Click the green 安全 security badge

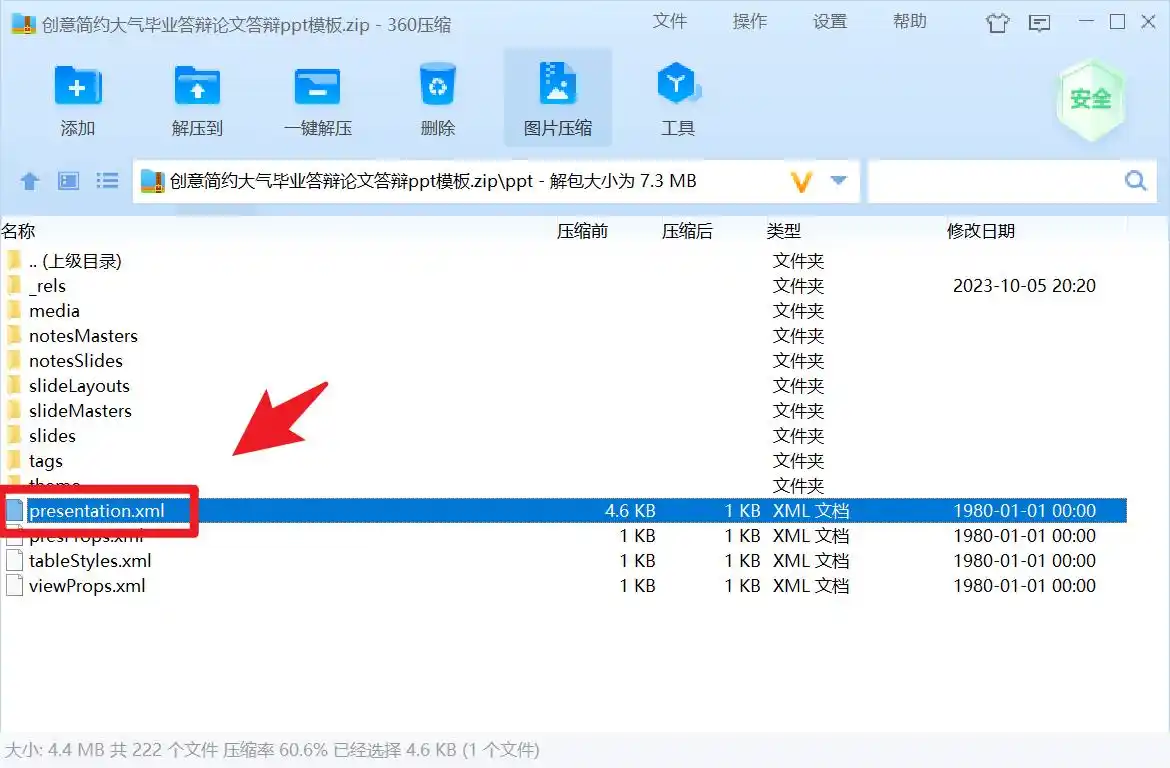coord(1090,97)
